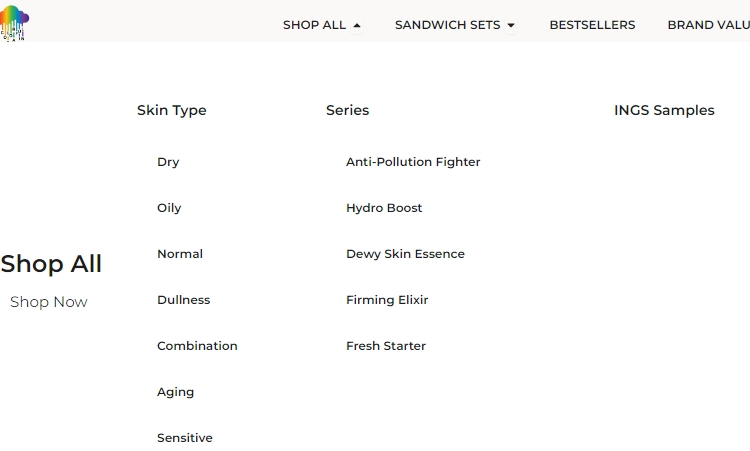View the Firming Elixir series
The height and width of the screenshot is (451, 750).
pyautogui.click(x=387, y=300)
